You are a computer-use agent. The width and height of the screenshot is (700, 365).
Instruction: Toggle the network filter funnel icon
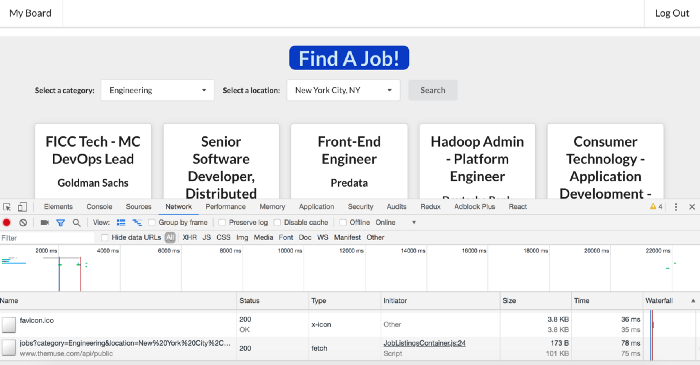pos(60,222)
